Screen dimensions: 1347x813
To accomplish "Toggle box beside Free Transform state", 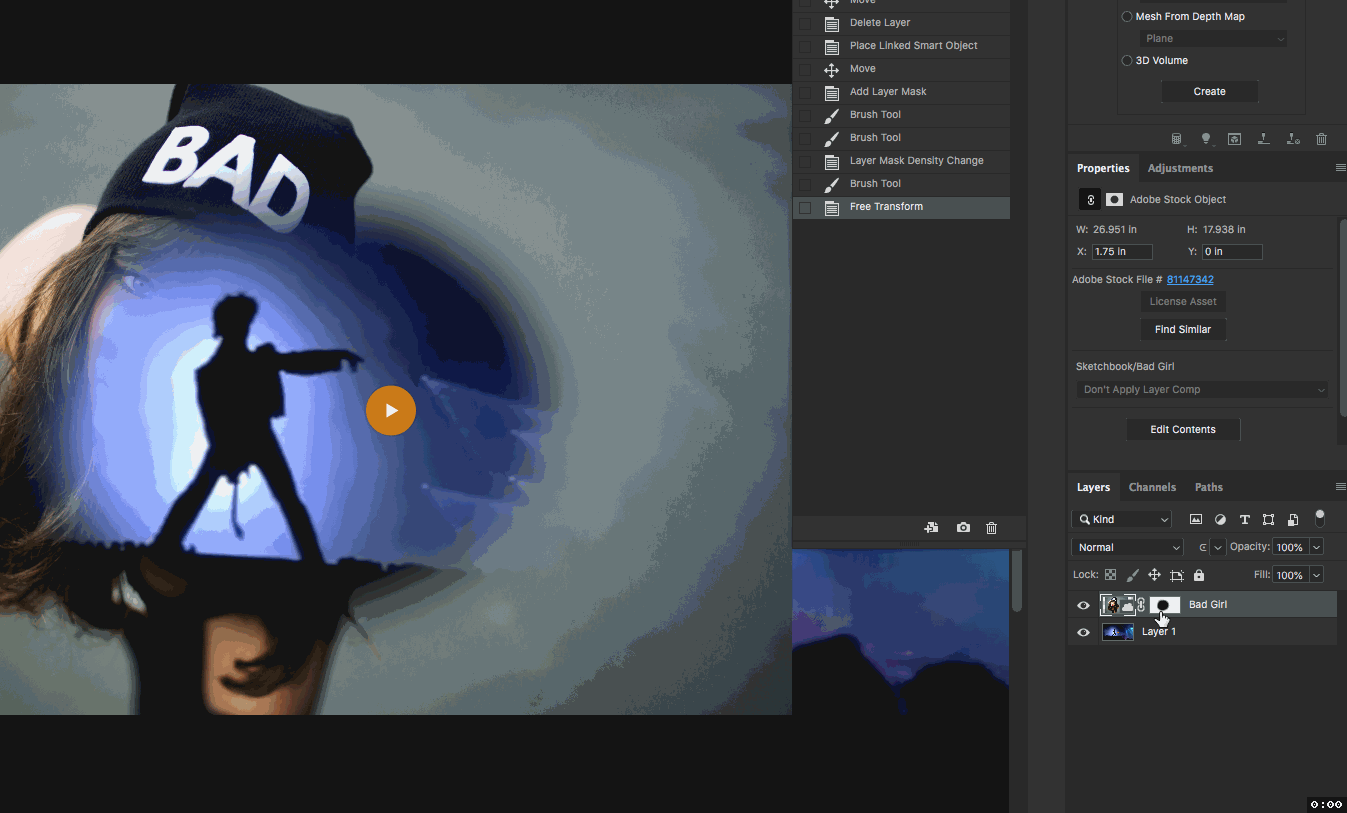I will click(805, 207).
